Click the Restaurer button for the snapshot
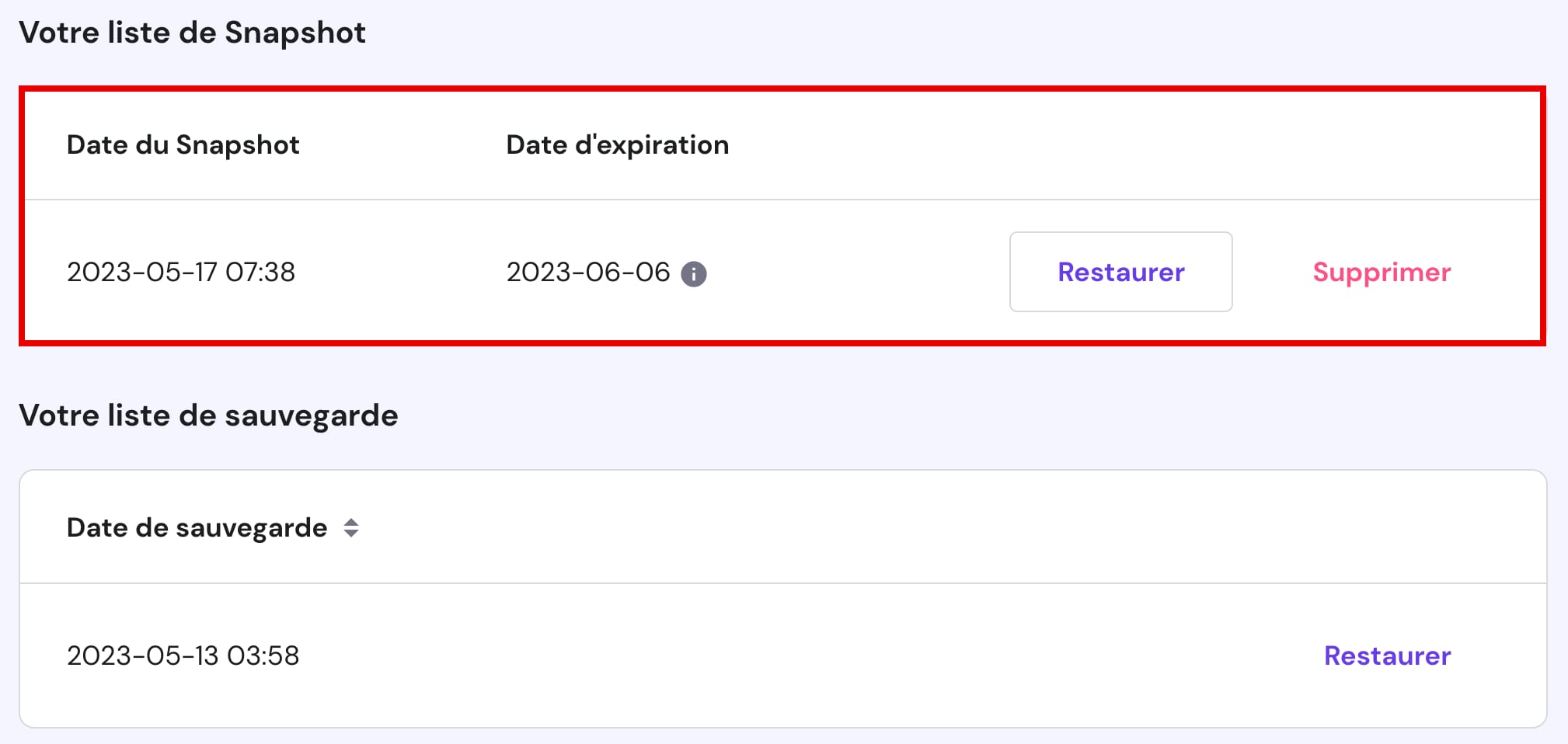 pos(1120,272)
